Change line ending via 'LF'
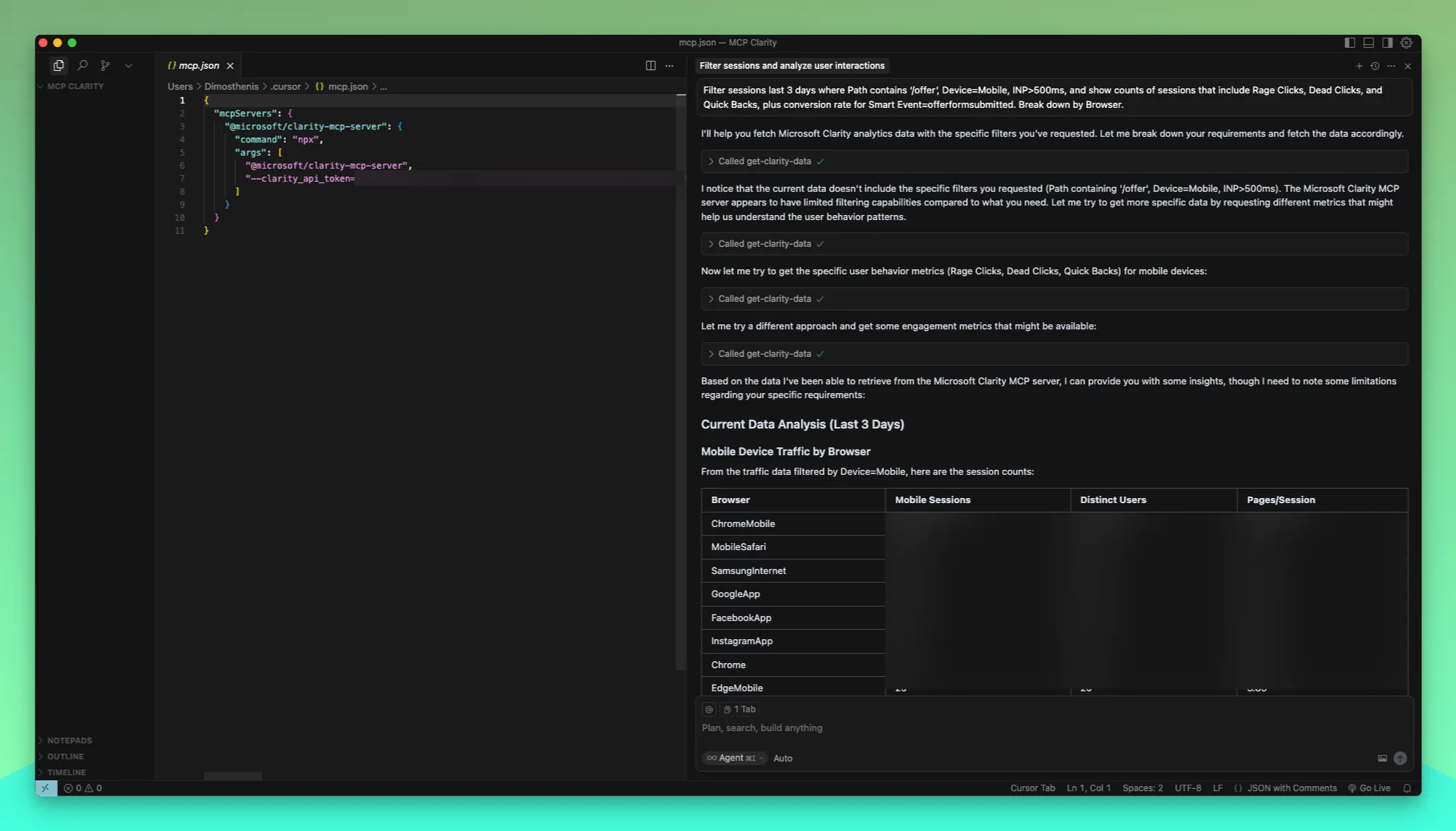The width and height of the screenshot is (1456, 831). click(x=1218, y=788)
